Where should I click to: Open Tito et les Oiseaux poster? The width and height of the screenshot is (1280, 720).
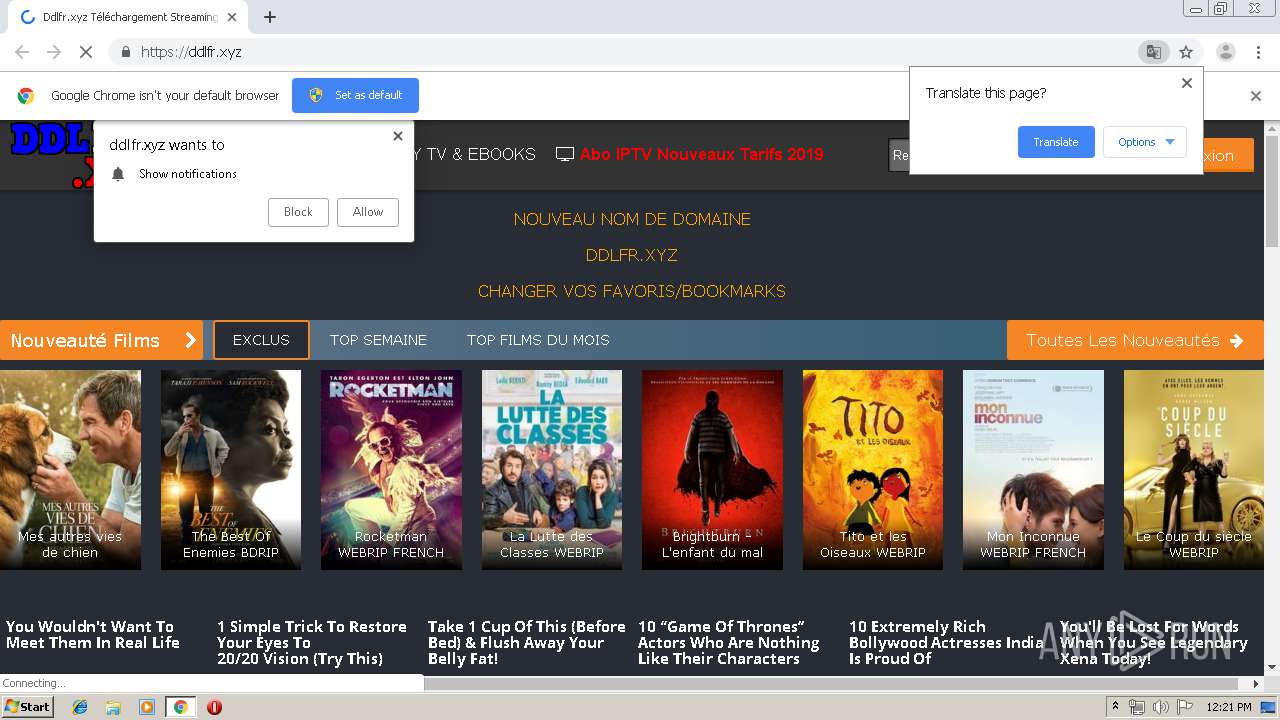pyautogui.click(x=873, y=470)
